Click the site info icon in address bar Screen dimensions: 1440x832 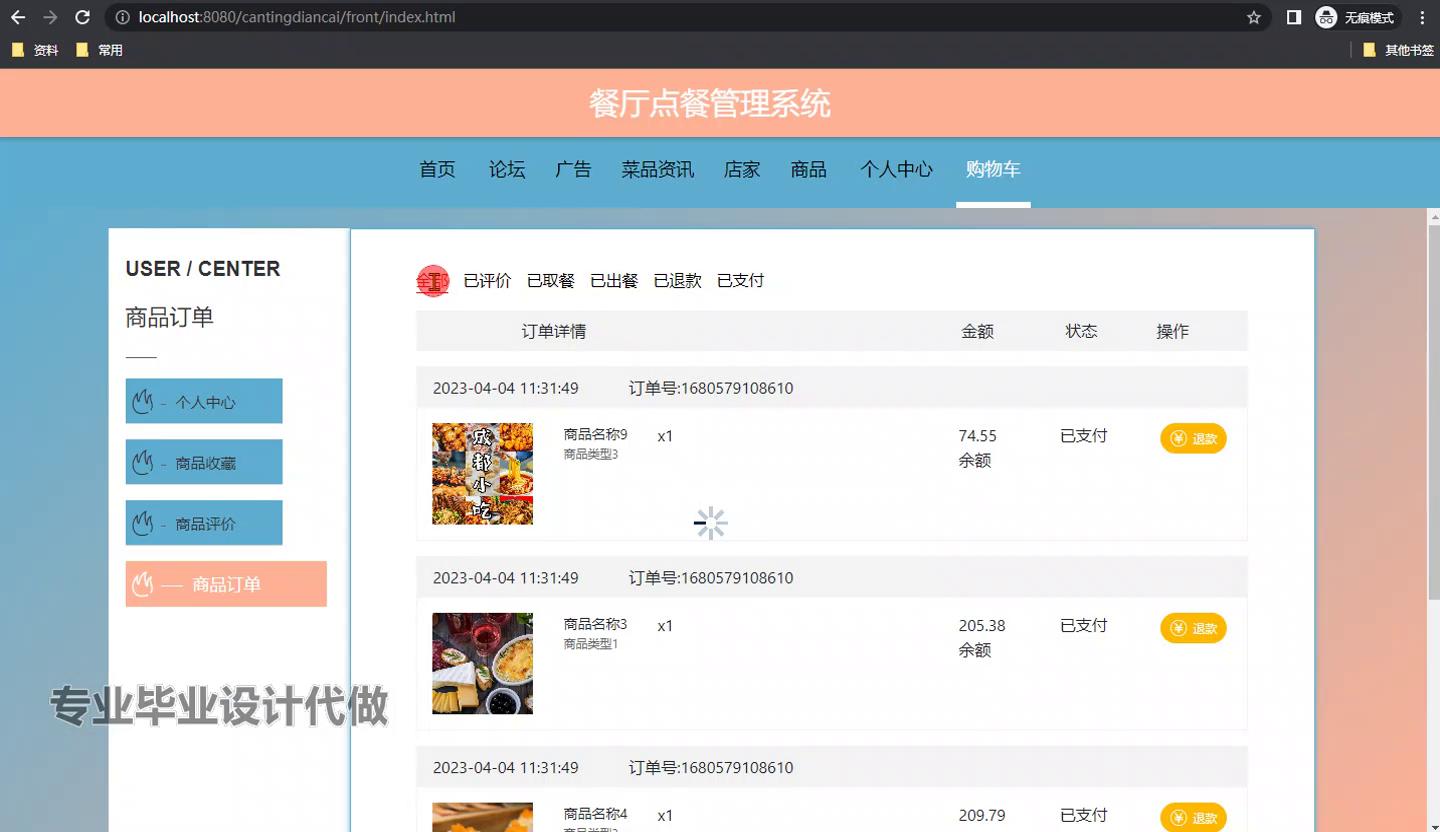pyautogui.click(x=123, y=17)
